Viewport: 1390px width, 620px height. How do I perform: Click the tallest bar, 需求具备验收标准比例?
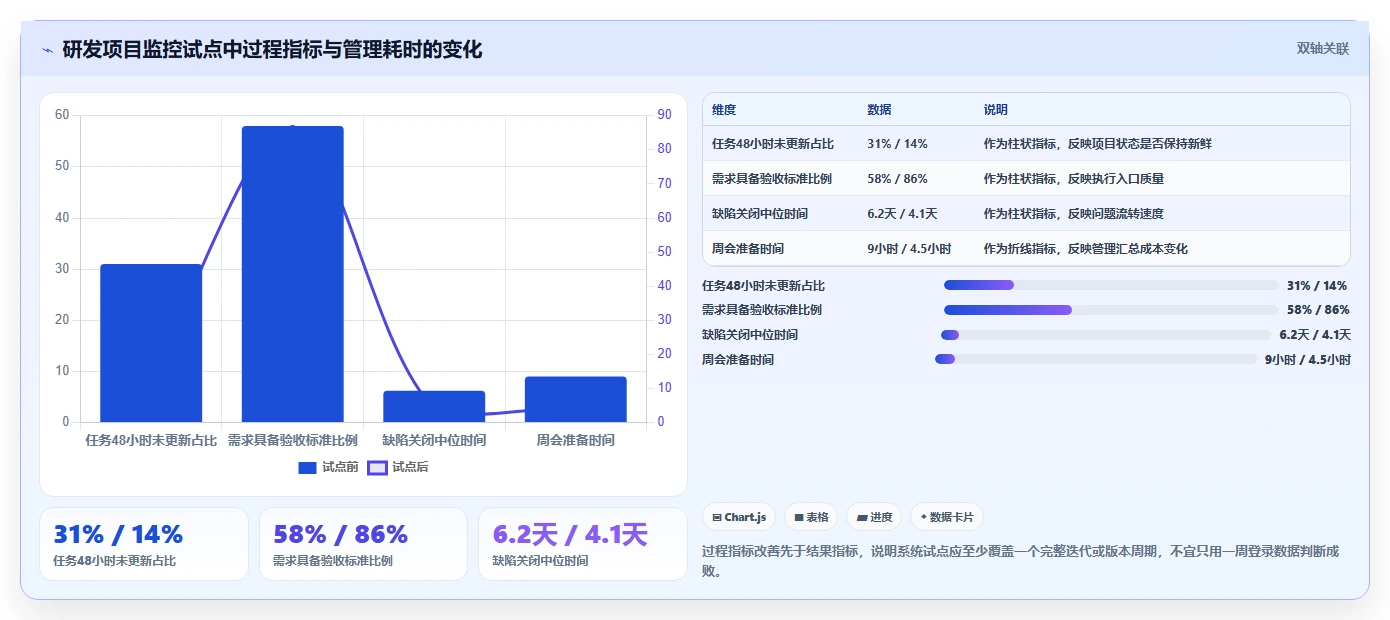(x=293, y=274)
